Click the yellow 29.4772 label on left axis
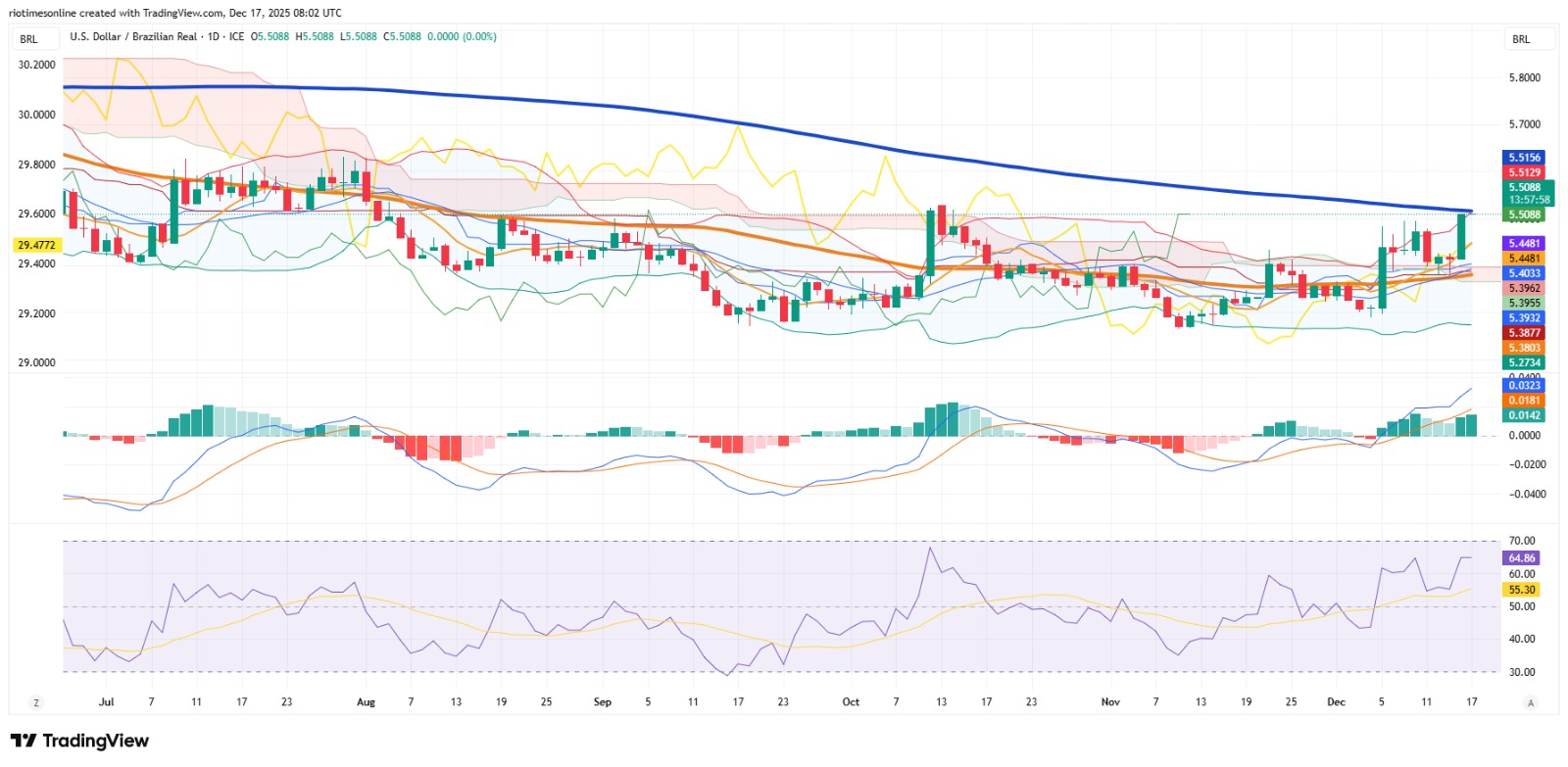Screen dimensions: 1568x767 coord(36,245)
